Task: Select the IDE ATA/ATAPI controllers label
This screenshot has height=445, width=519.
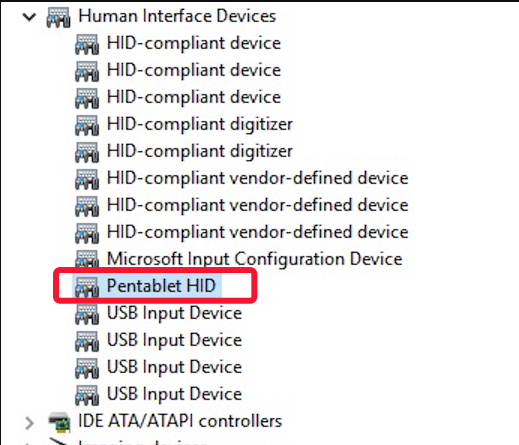Action: pyautogui.click(x=180, y=421)
